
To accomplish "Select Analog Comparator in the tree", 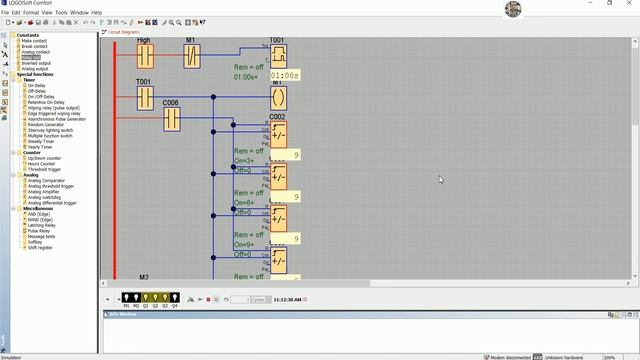I will [x=46, y=181].
